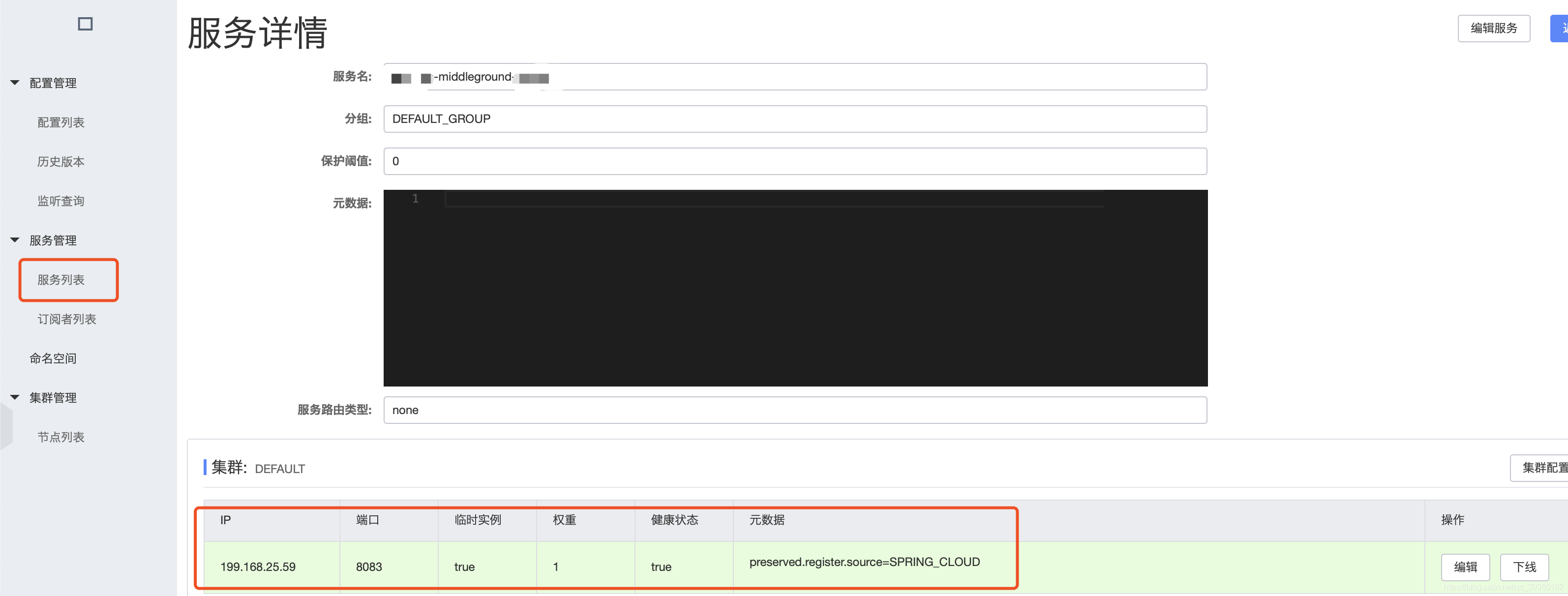Click the 编辑服务 button
The width and height of the screenshot is (1568, 596).
[x=1493, y=28]
